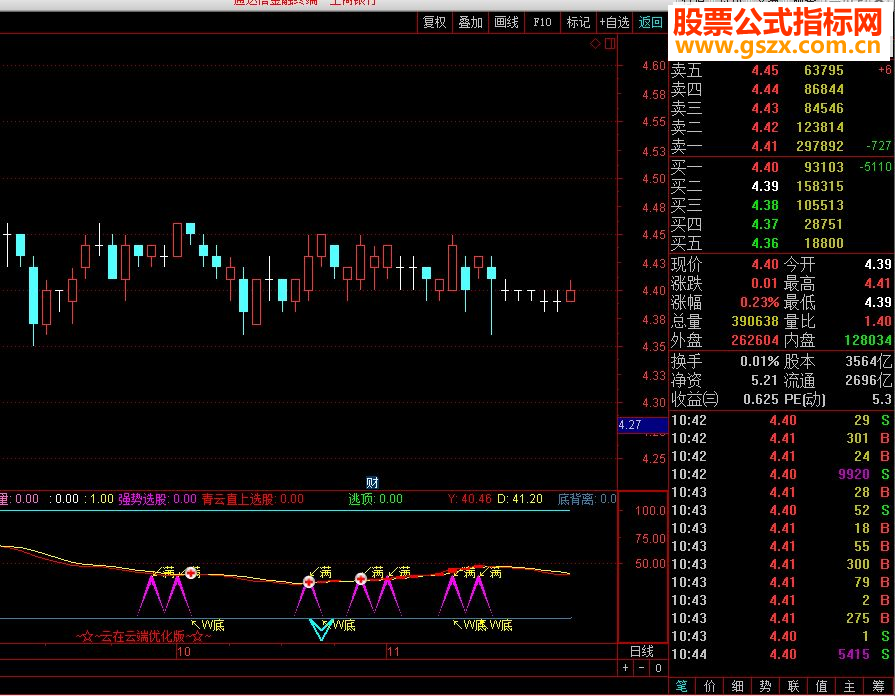895x696 pixels.
Task: Click the D: 41.20 indicator value
Action: click(519, 499)
